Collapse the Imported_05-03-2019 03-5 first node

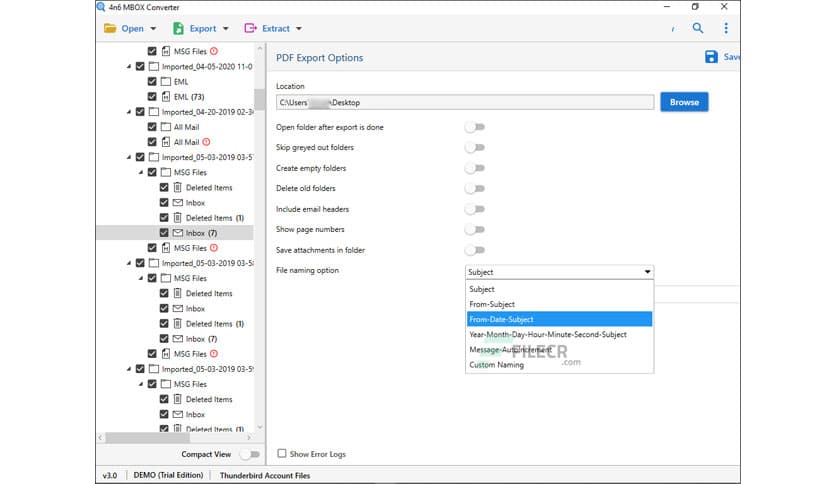coord(129,157)
